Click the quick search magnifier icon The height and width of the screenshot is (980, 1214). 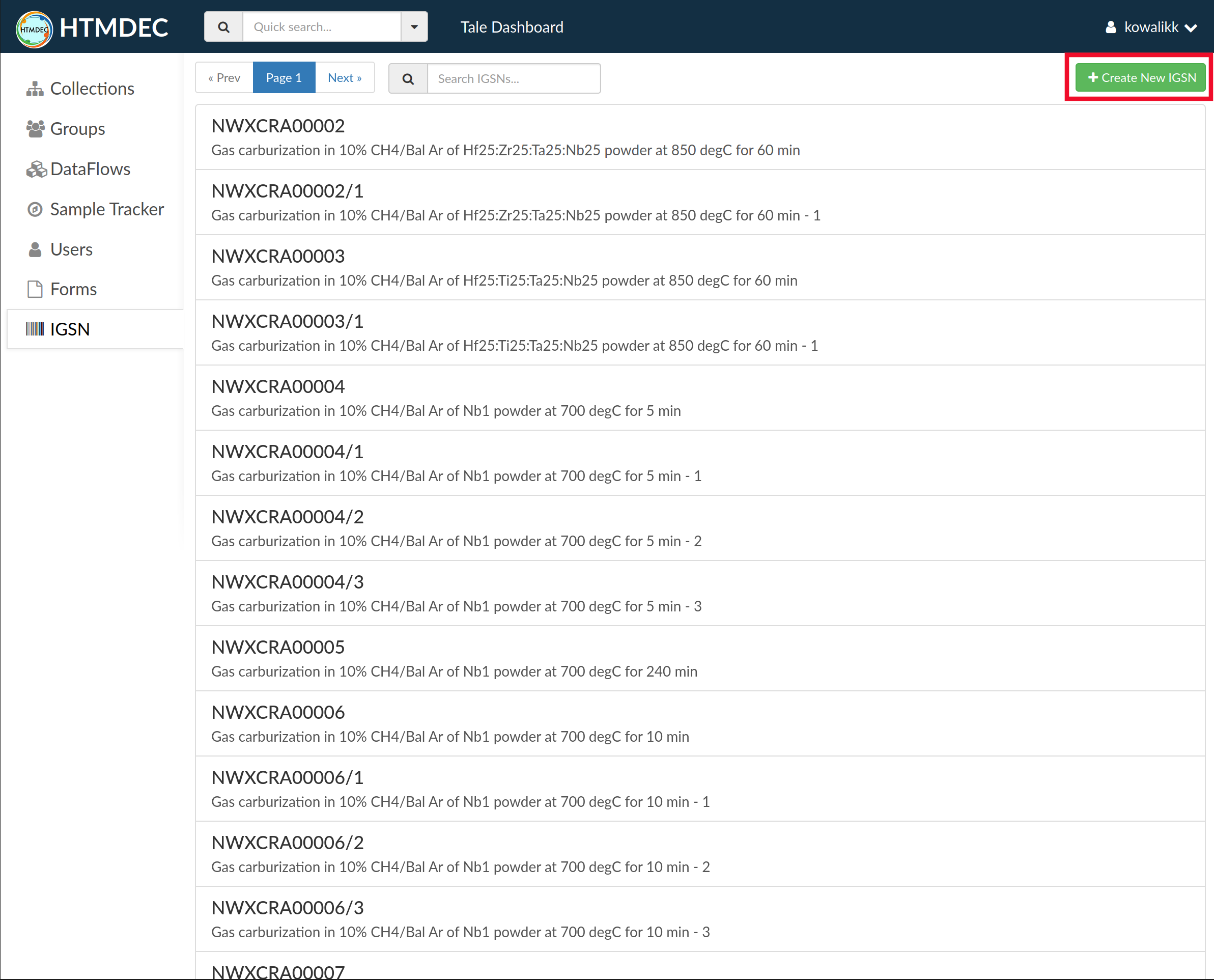click(223, 27)
